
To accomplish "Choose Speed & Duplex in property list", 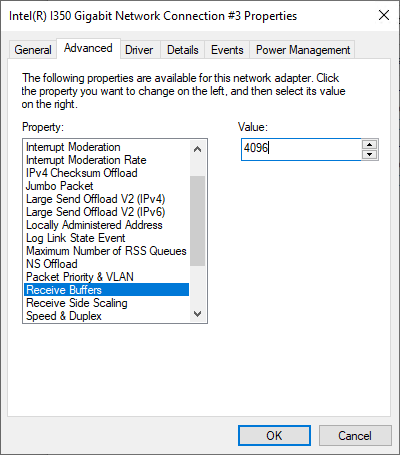I will point(107,316).
